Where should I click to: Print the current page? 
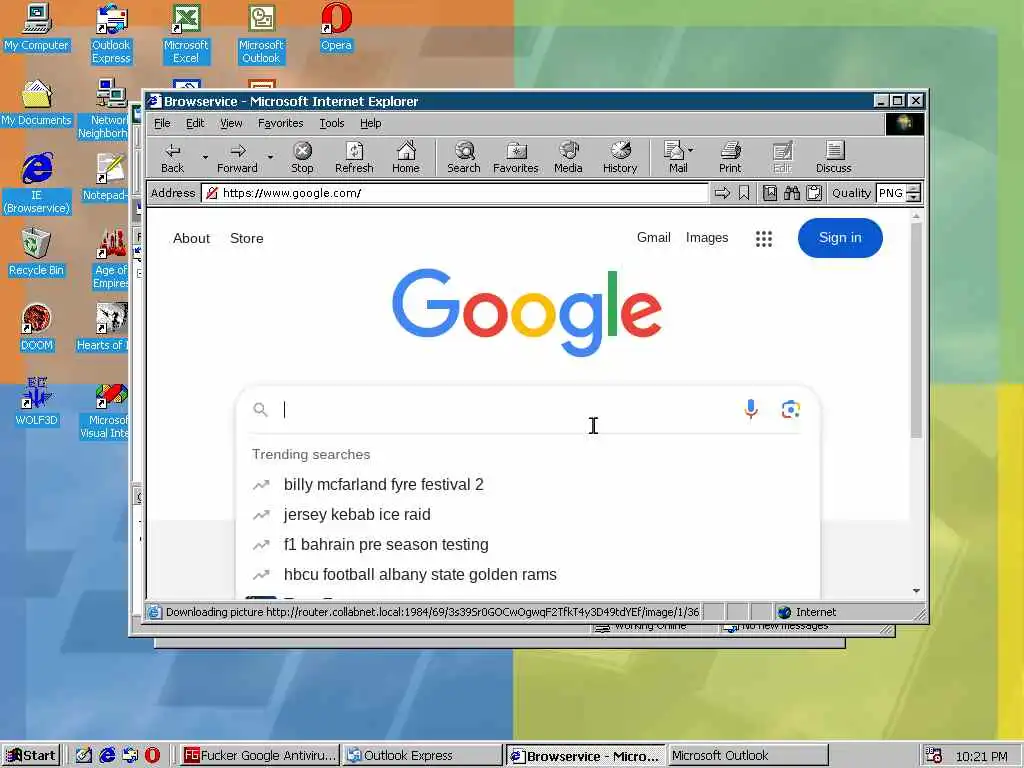[730, 158]
